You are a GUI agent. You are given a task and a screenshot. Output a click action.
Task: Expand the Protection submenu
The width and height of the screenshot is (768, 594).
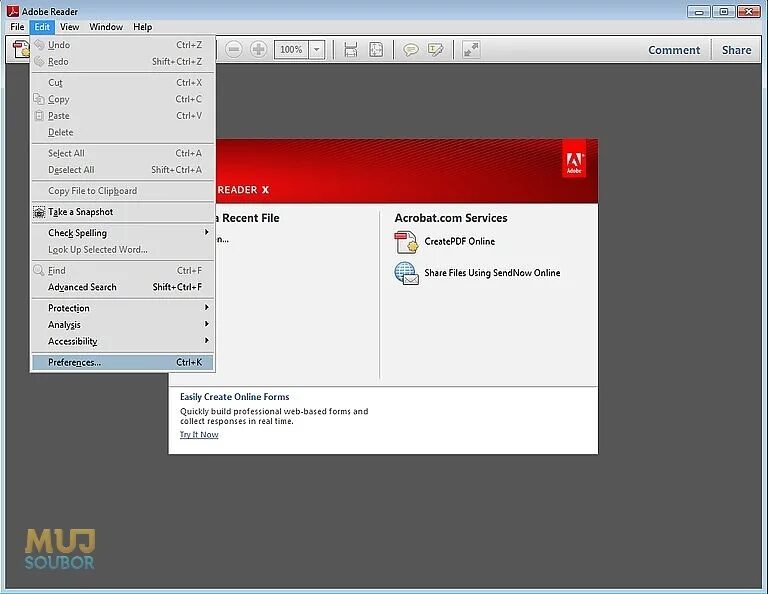click(123, 308)
